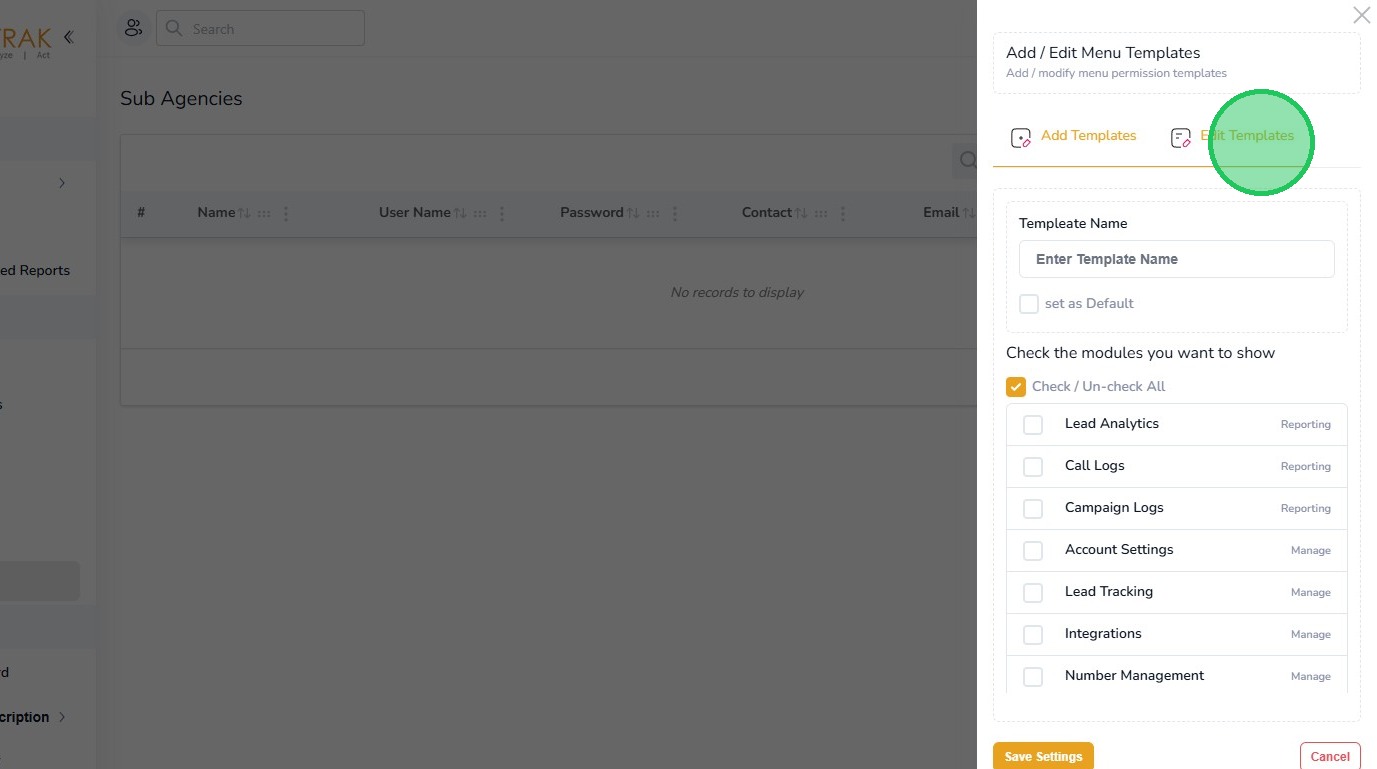Focus the Enter Template Name field
Viewport: 1377px width, 769px height.
point(1176,259)
